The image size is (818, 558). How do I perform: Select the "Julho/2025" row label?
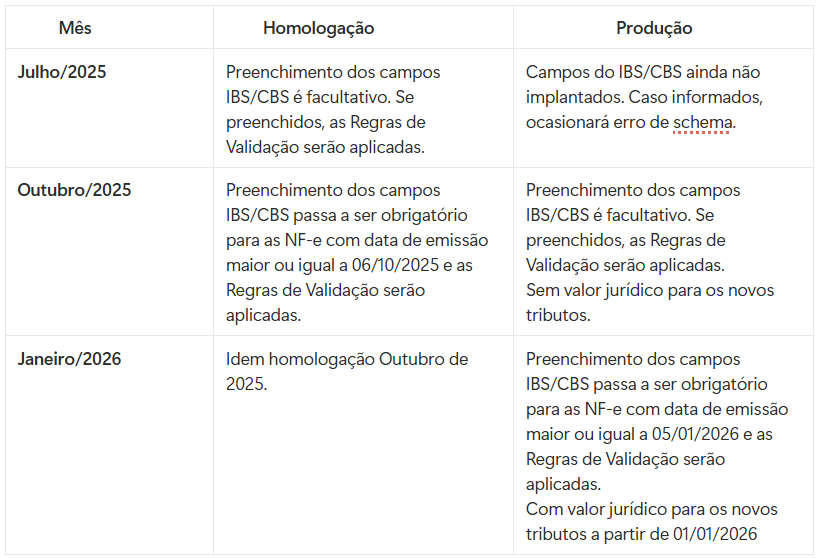(62, 72)
